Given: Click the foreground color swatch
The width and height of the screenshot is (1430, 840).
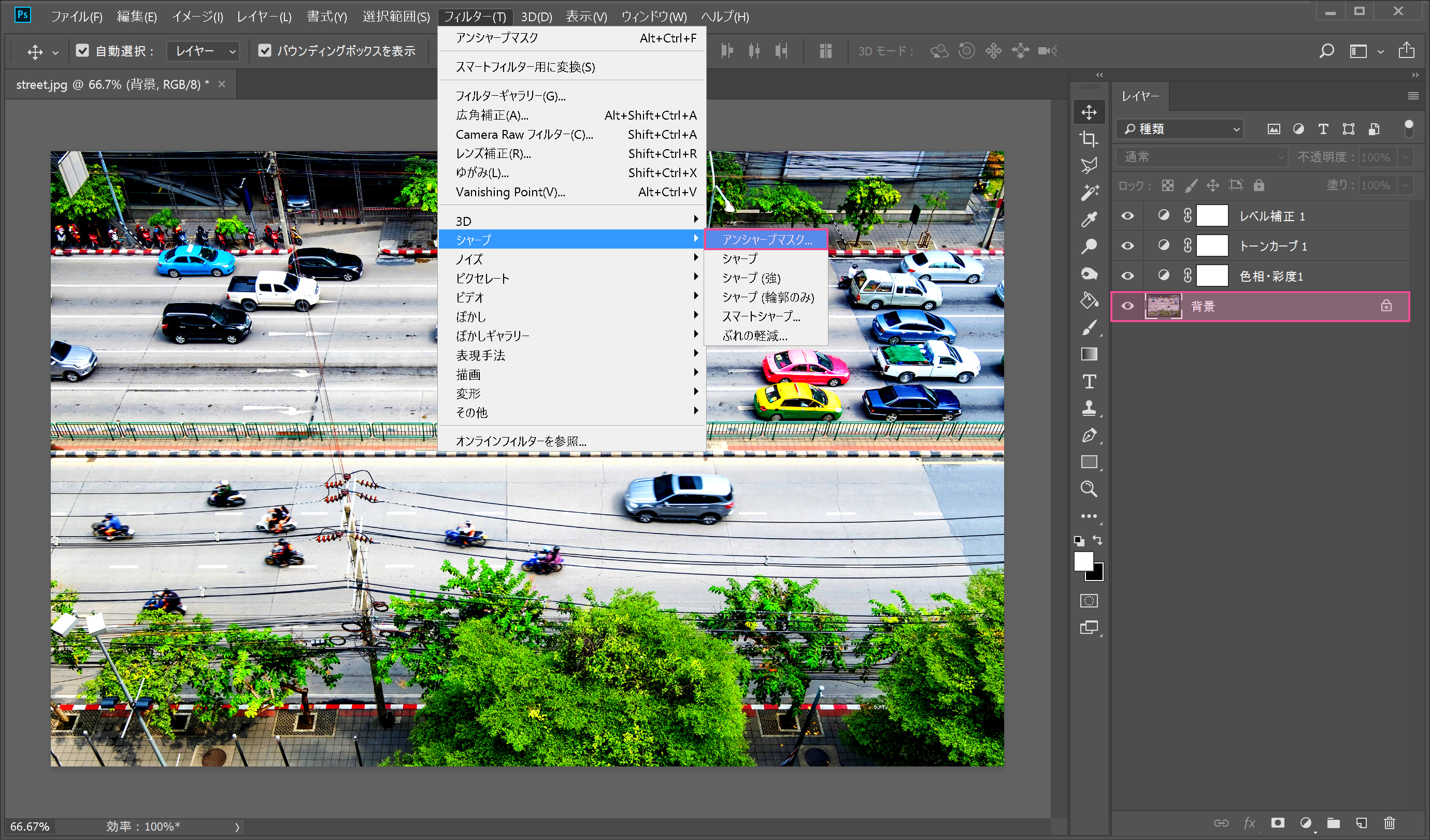Looking at the screenshot, I should tap(1083, 561).
